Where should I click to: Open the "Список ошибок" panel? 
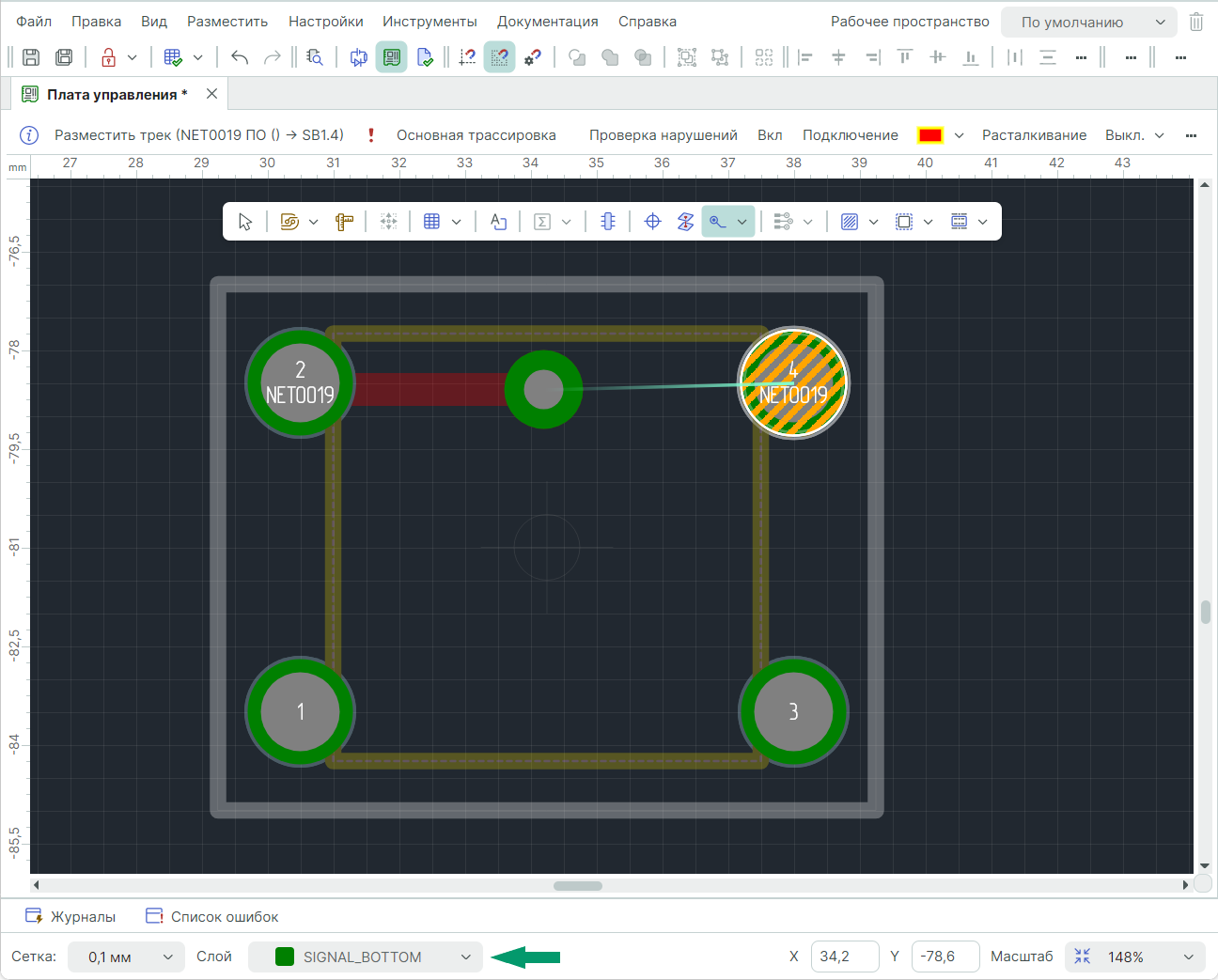213,916
